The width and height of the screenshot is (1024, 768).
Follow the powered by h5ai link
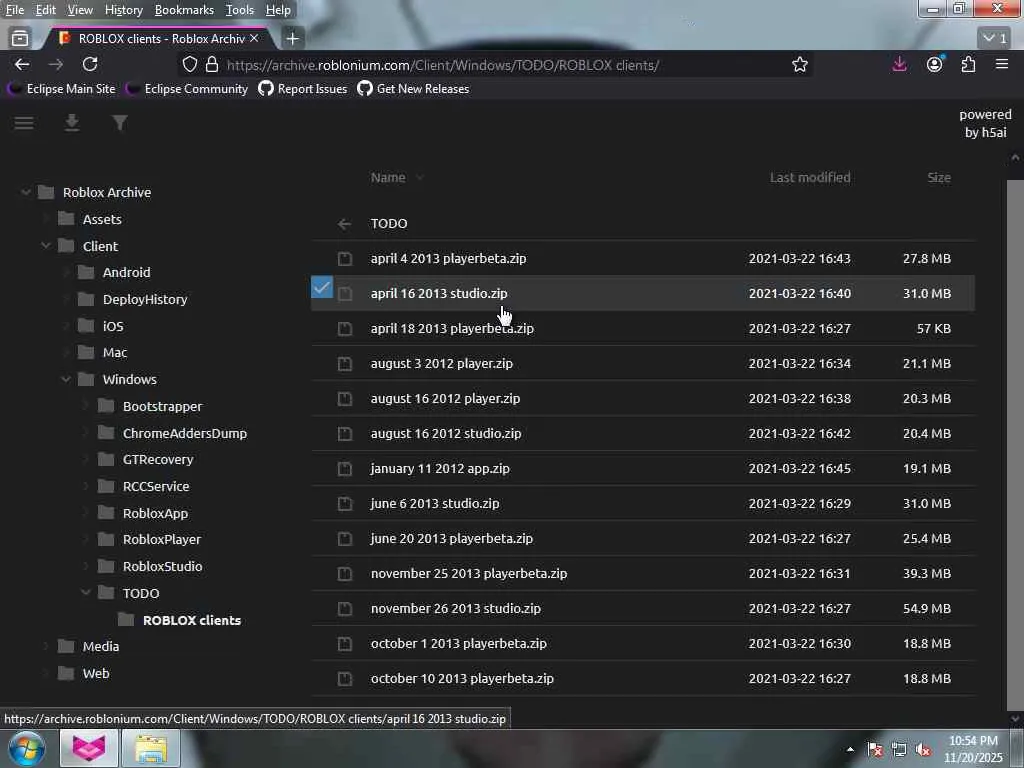tap(985, 123)
